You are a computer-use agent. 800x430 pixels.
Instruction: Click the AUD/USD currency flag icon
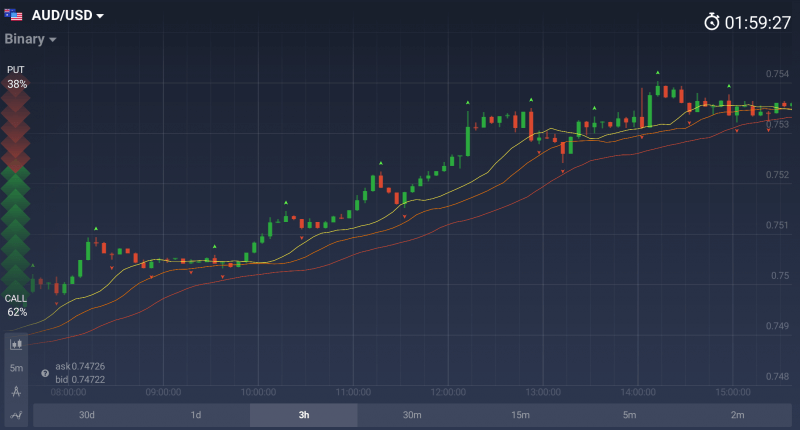(x=14, y=16)
